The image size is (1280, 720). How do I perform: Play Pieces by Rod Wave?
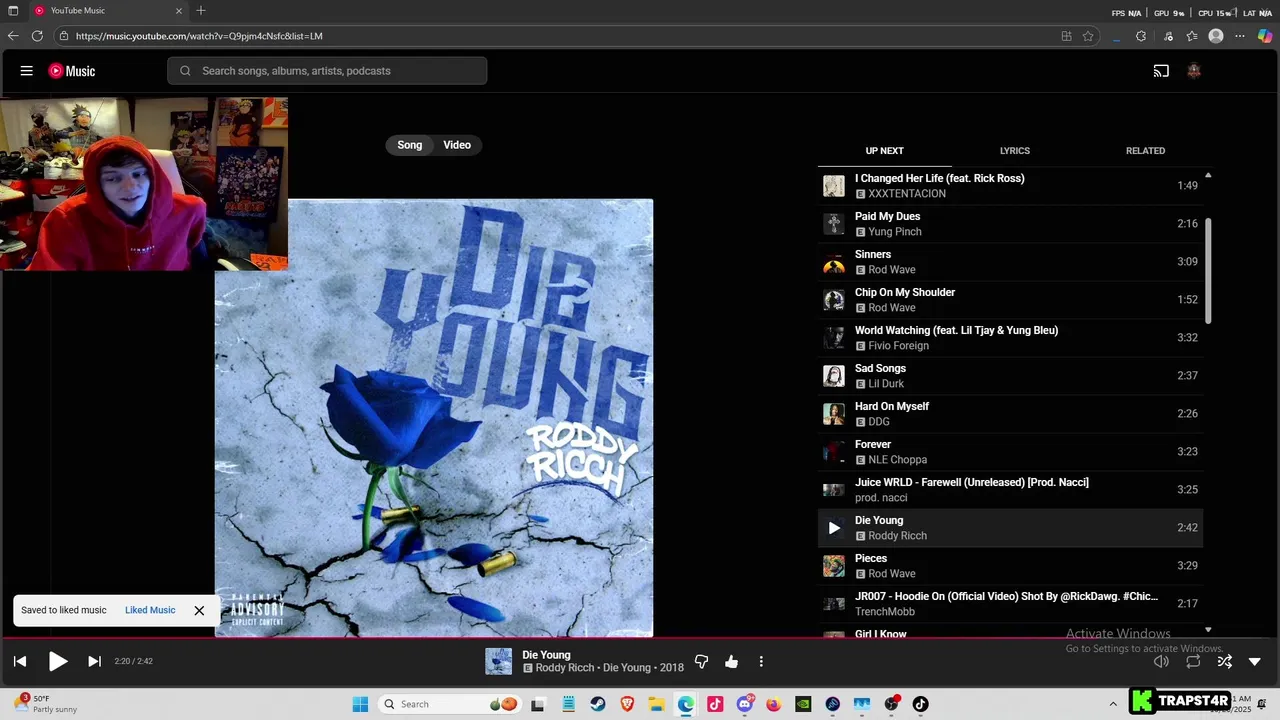coord(1010,566)
